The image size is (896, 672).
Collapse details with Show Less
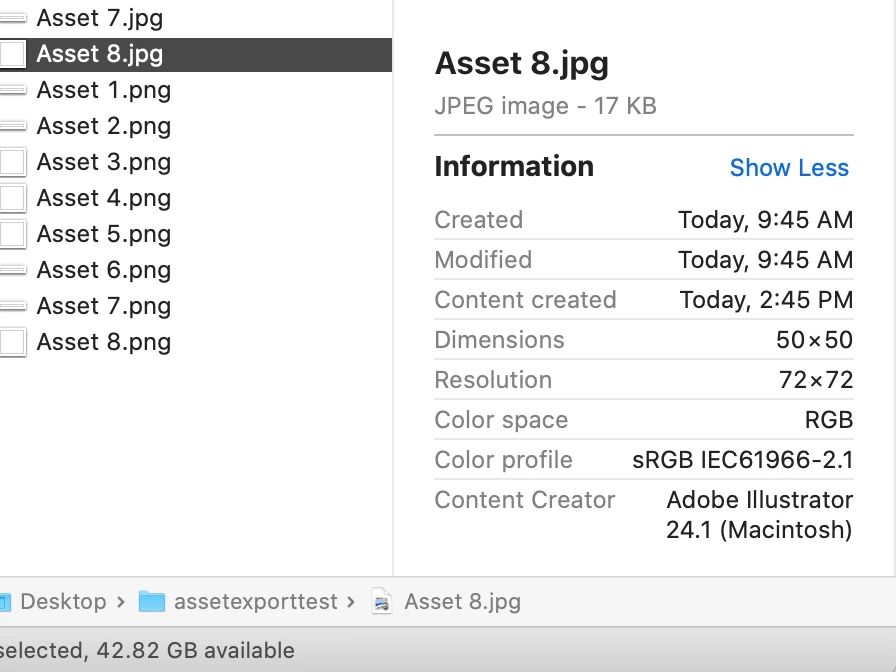tap(789, 168)
